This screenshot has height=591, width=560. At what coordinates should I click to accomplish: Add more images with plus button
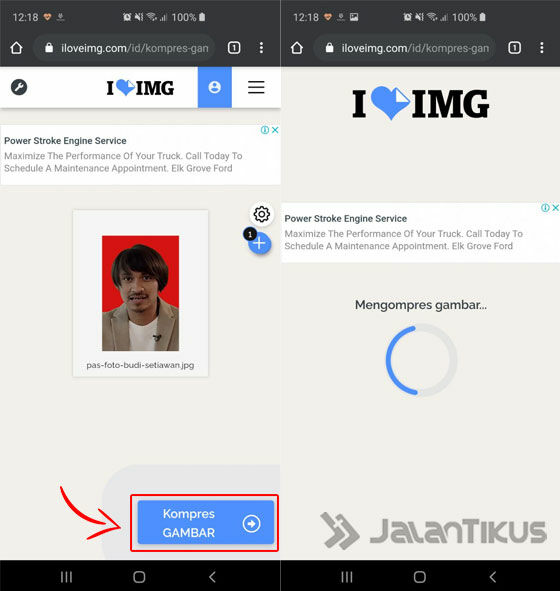(x=260, y=243)
